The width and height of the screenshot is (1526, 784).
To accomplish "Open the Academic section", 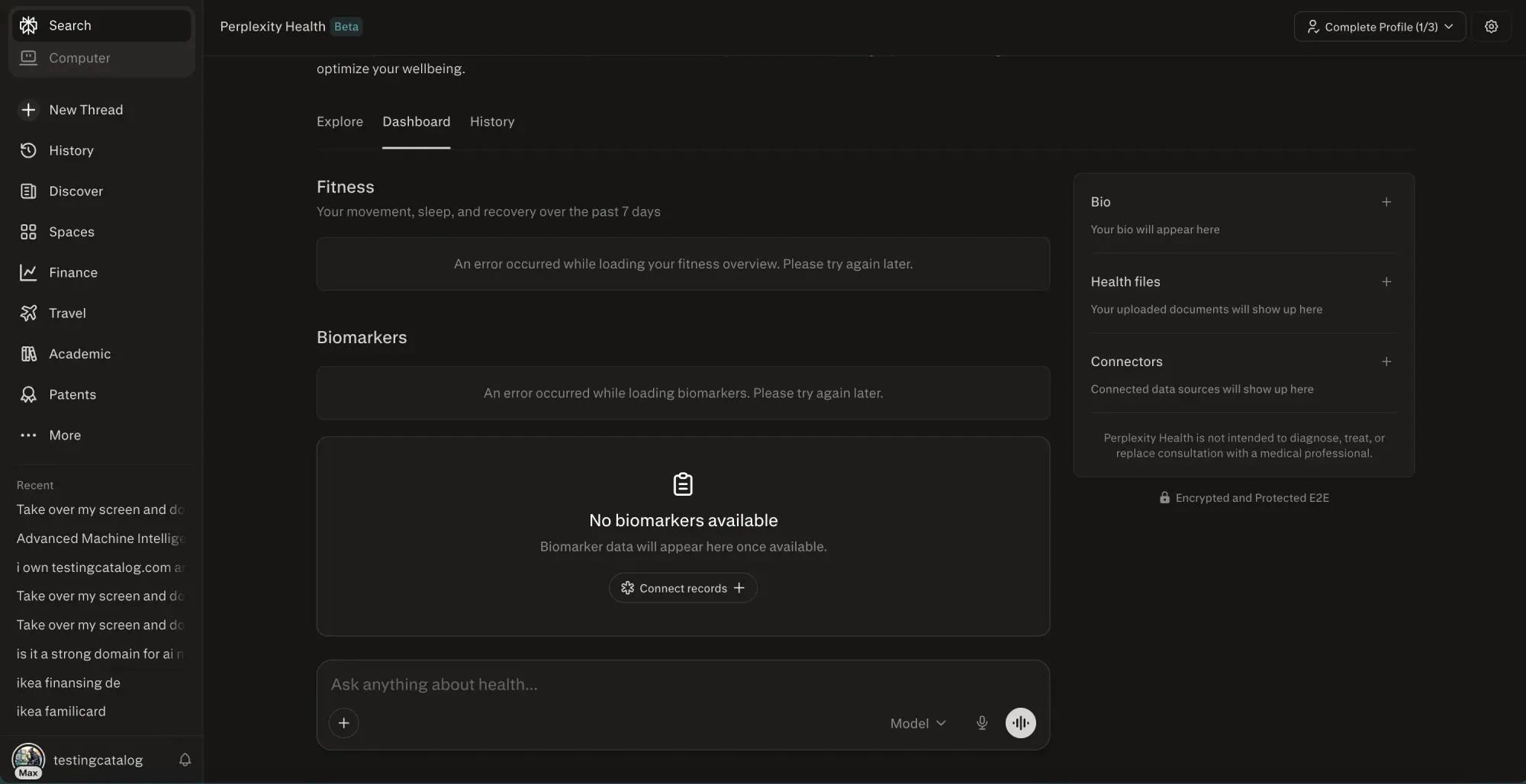I will click(x=79, y=353).
